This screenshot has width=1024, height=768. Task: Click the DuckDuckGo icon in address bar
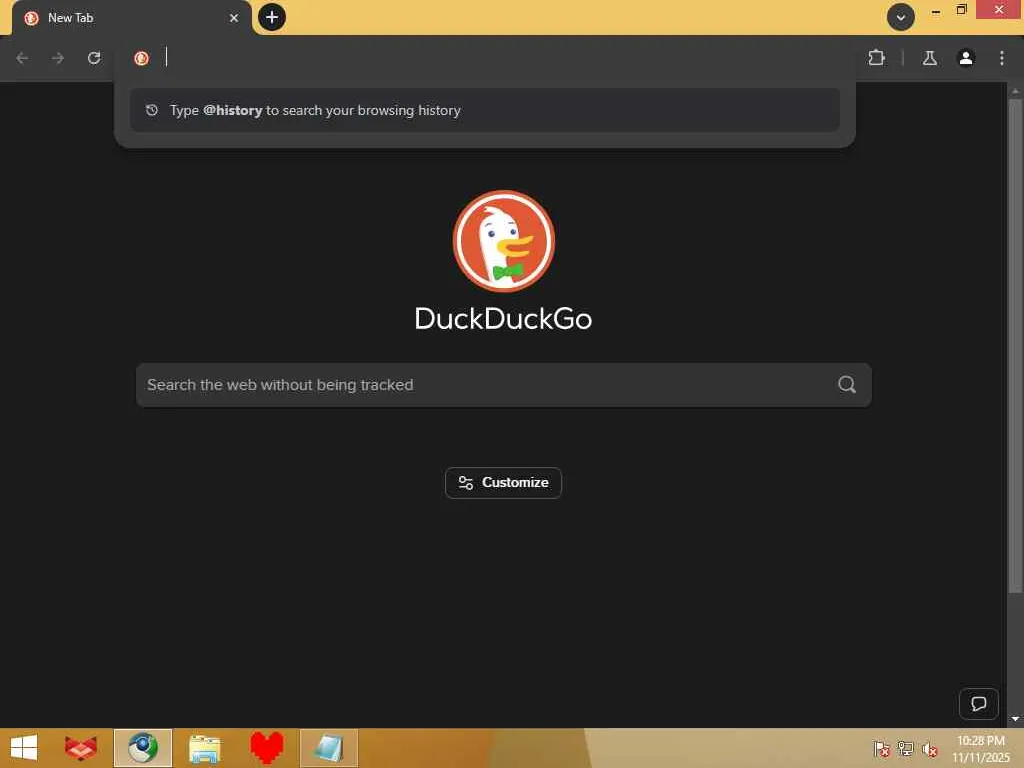pyautogui.click(x=141, y=58)
